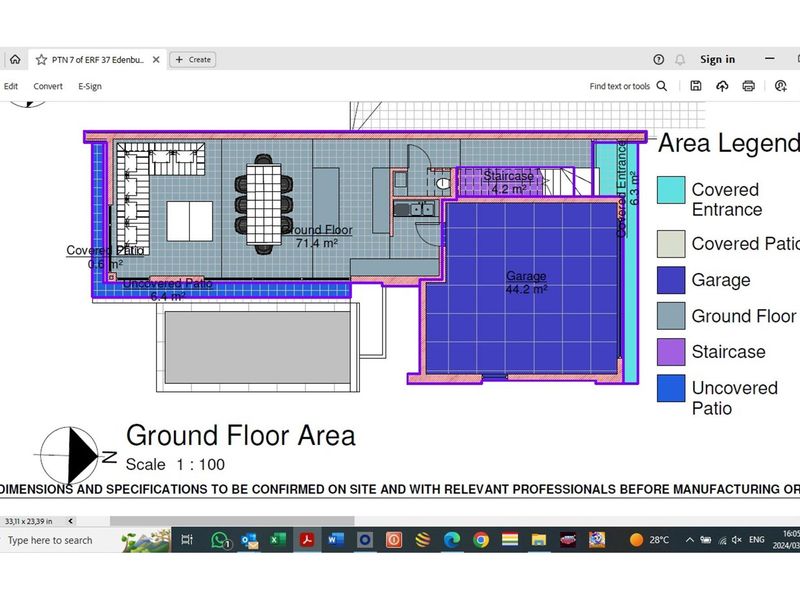Viewport: 800px width, 600px height.
Task: Show hidden system tray icons chevron
Action: [x=690, y=540]
